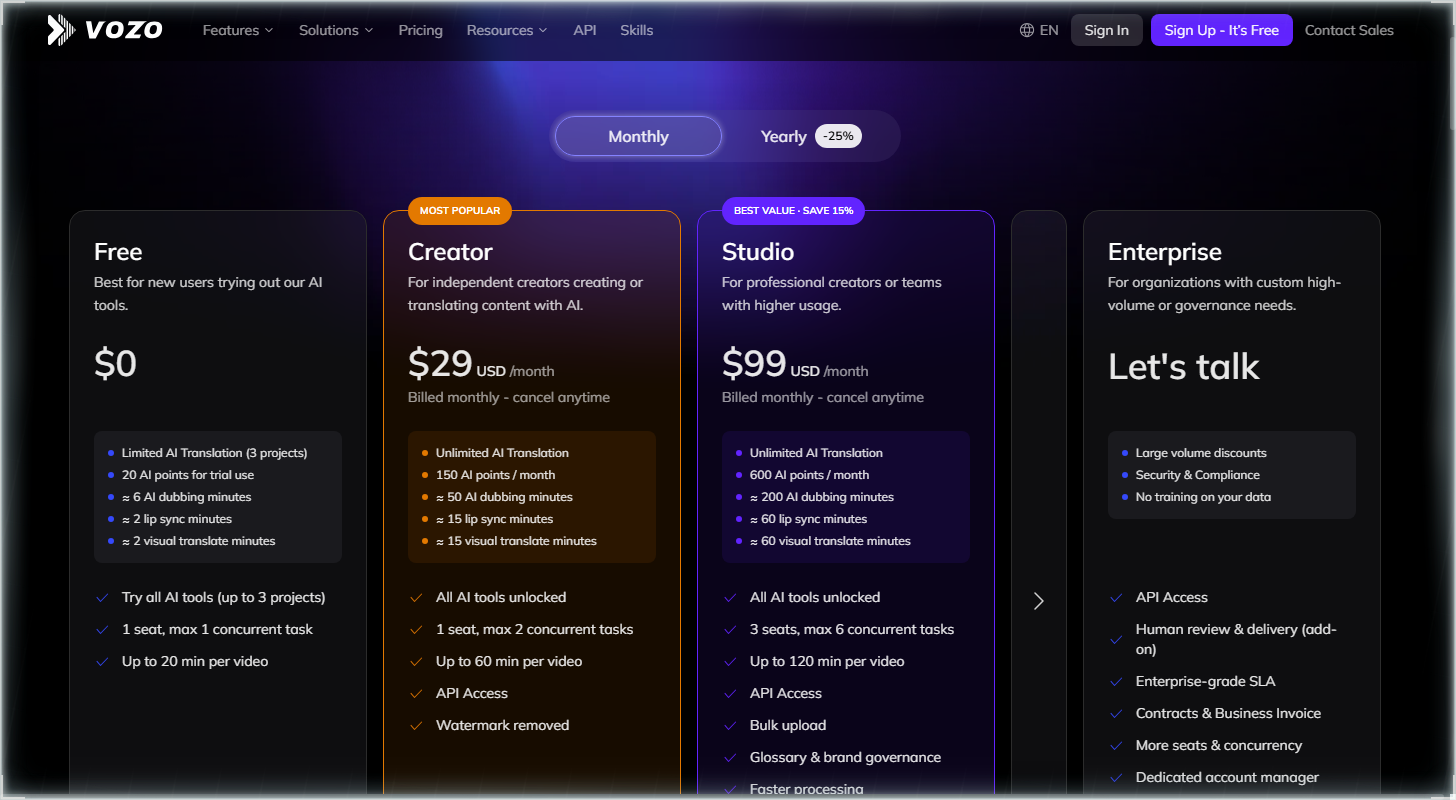Click Watermark removed feature text
Screen dimensions: 1456x800
(502, 725)
